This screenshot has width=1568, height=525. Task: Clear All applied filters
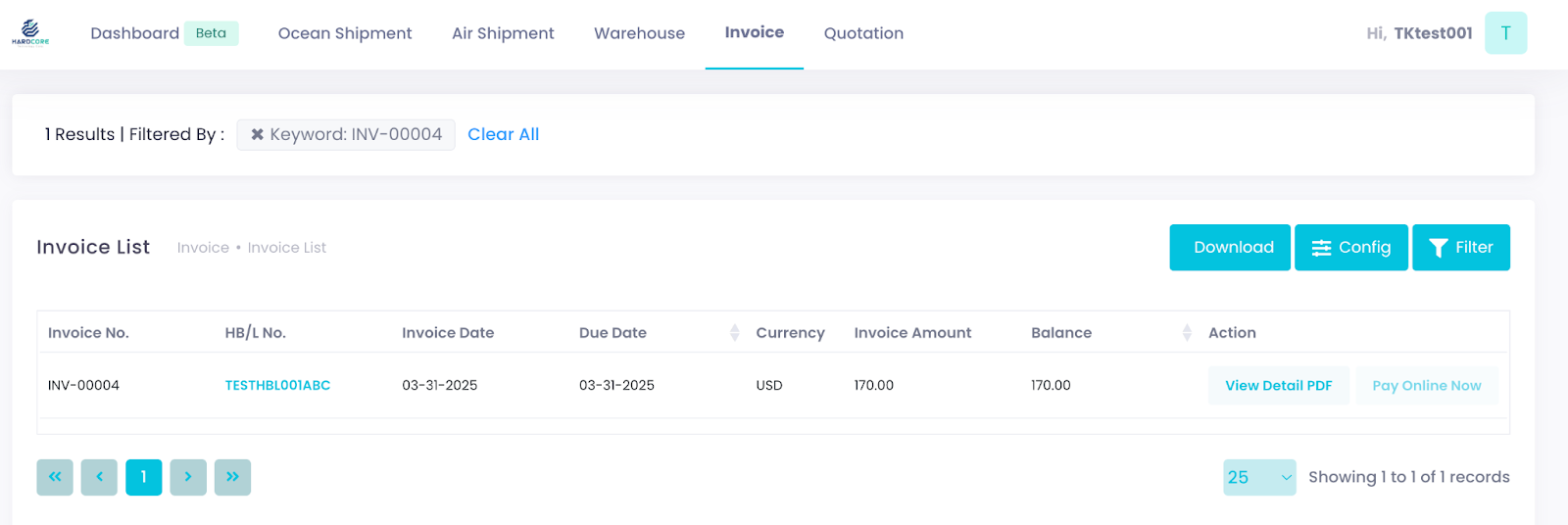[503, 134]
